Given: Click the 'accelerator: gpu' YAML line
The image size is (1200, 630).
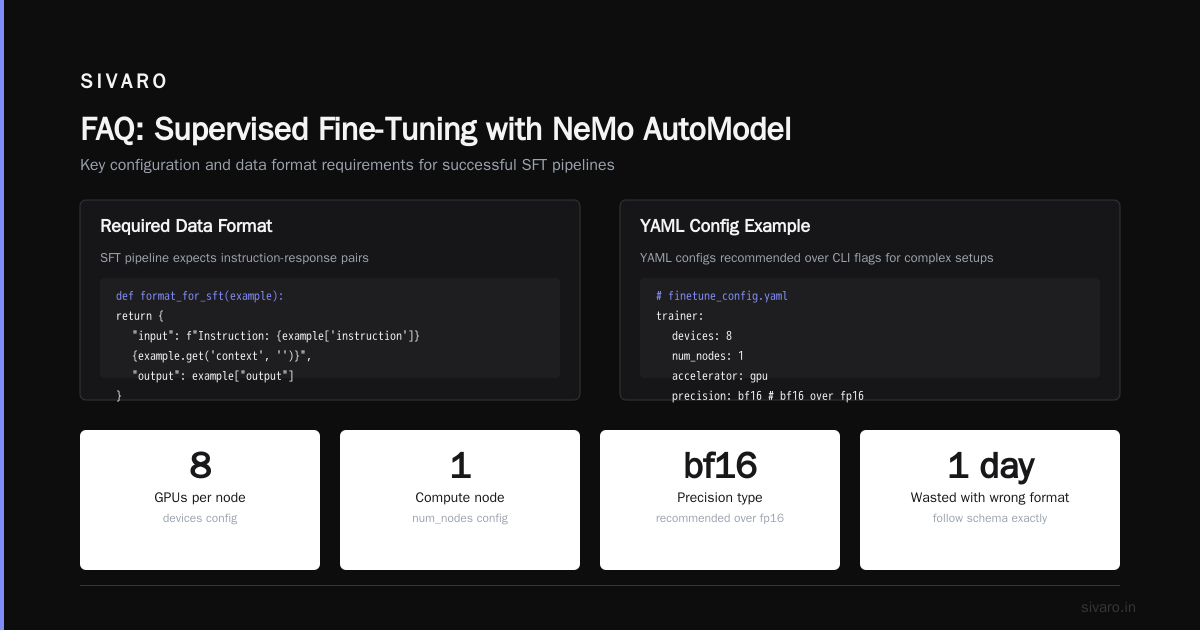Looking at the screenshot, I should [x=720, y=377].
